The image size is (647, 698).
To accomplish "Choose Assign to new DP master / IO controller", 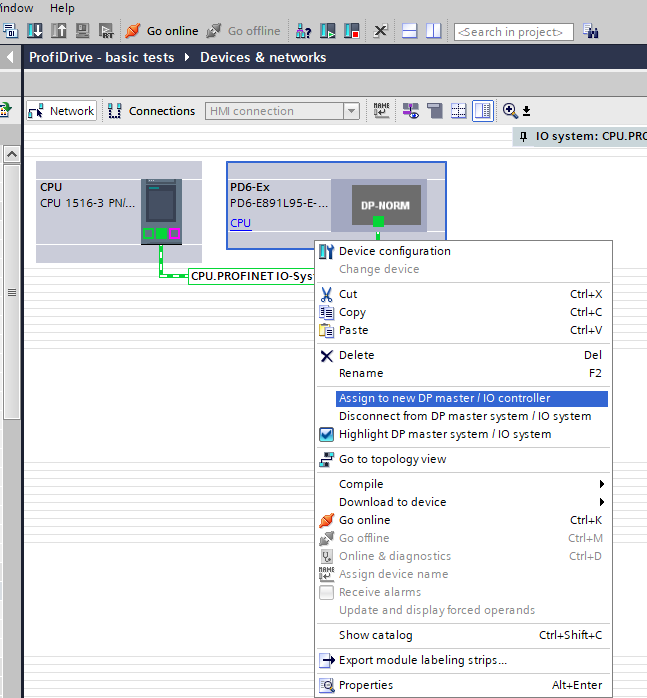I will tap(444, 398).
